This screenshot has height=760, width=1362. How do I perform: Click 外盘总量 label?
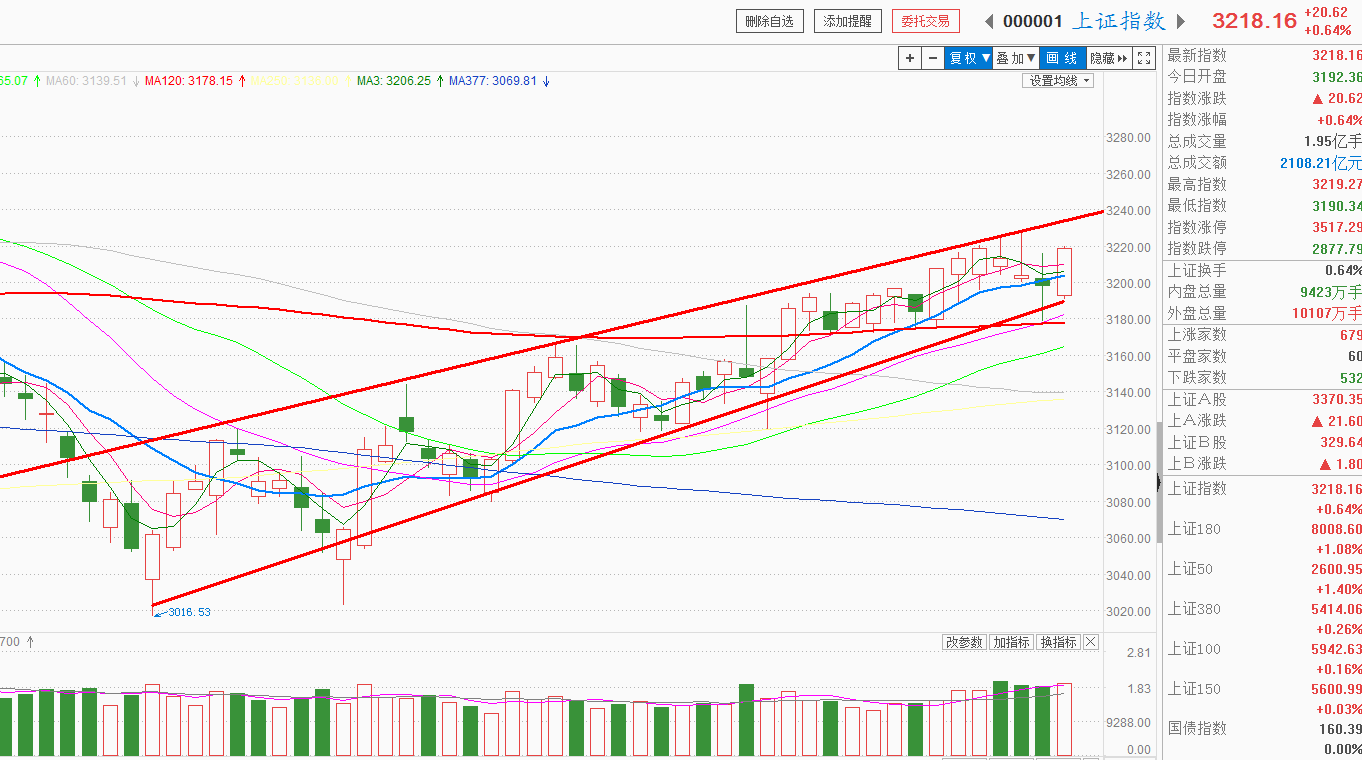tap(1197, 313)
